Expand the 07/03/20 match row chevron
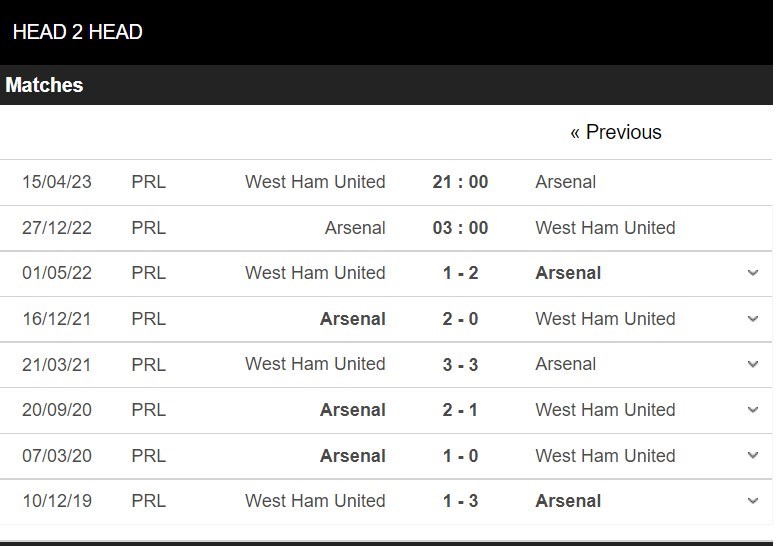 (x=753, y=456)
